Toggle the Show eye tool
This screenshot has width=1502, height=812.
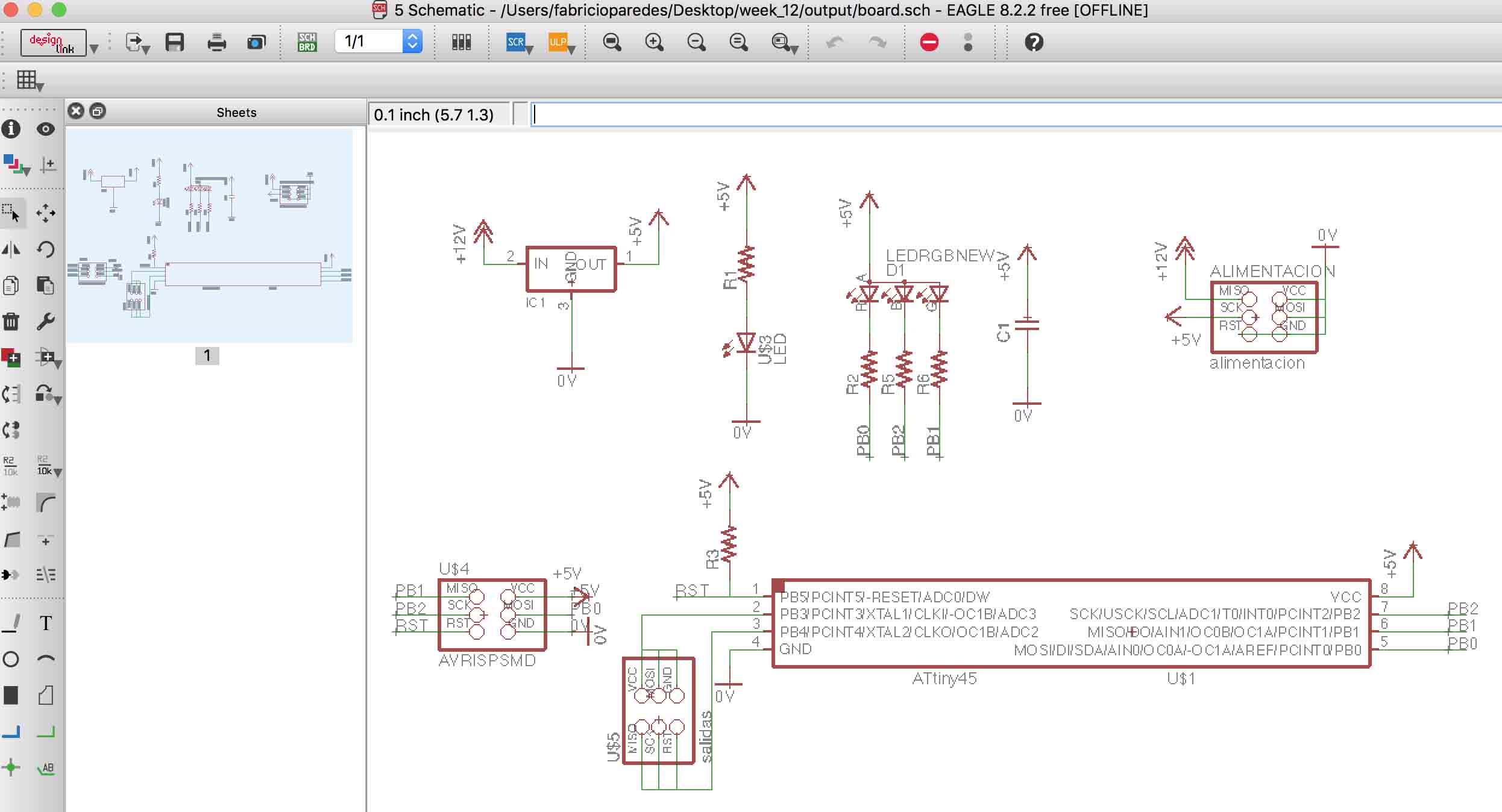click(46, 129)
